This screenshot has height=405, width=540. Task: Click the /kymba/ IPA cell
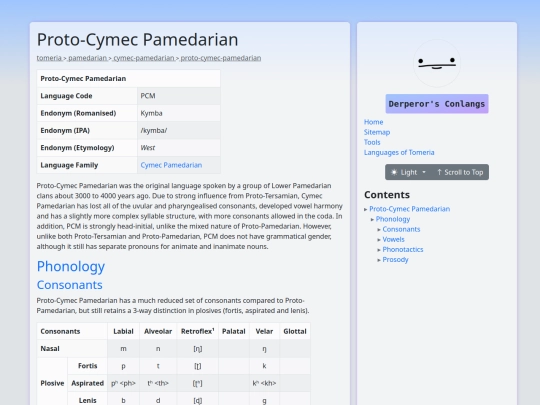point(179,131)
